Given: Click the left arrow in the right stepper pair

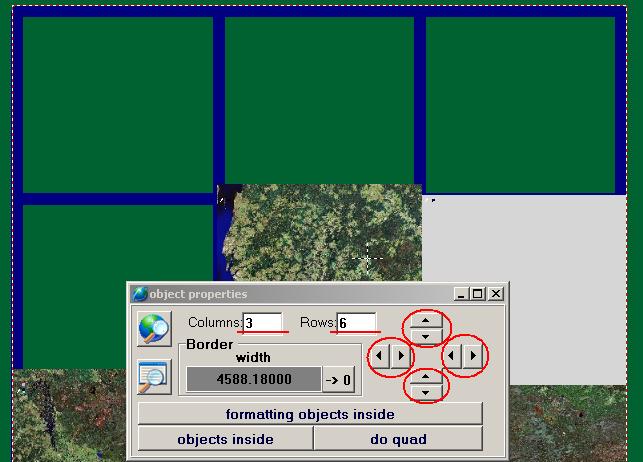Looking at the screenshot, I should 454,355.
